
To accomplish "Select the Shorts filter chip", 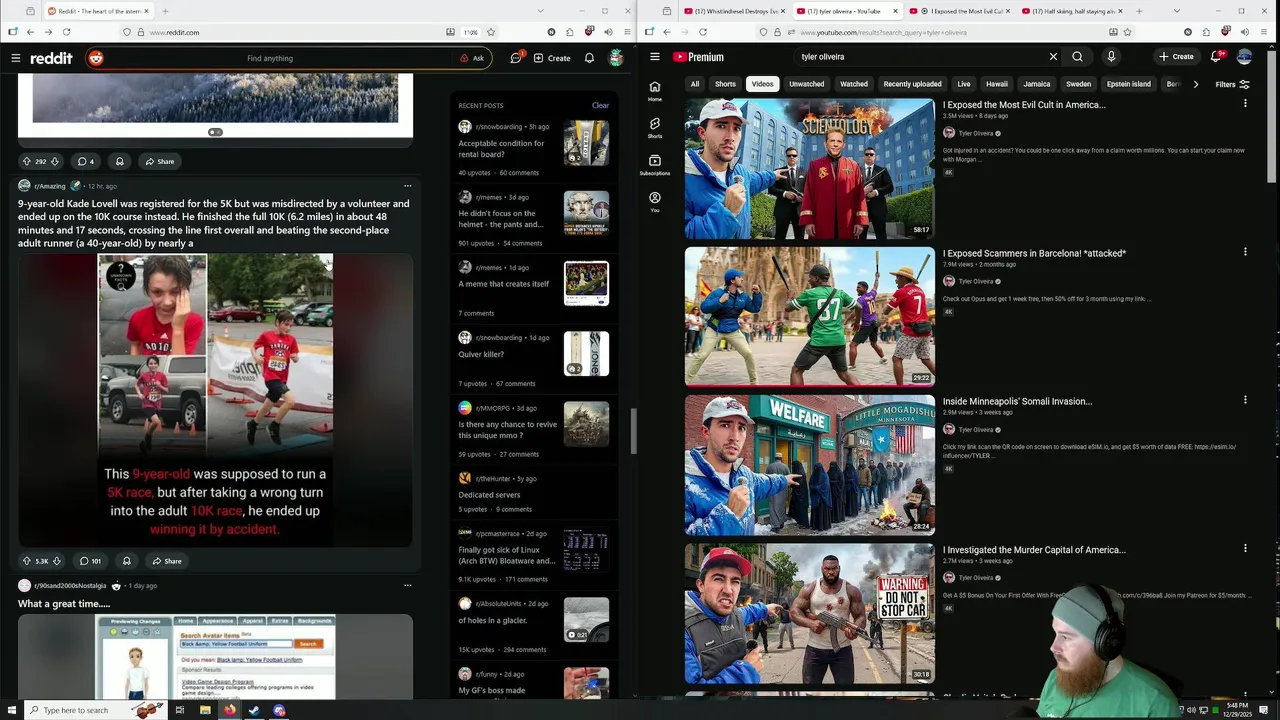I will tap(725, 84).
